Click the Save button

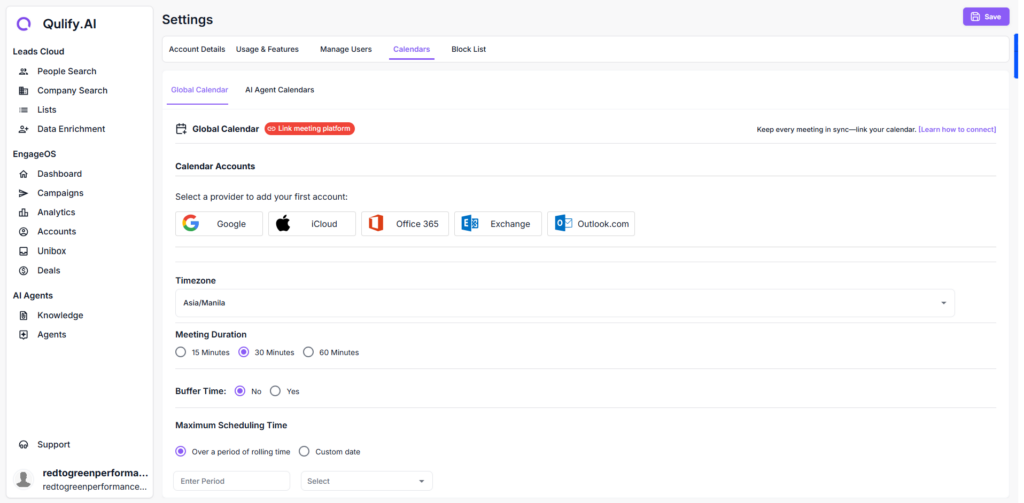986,17
